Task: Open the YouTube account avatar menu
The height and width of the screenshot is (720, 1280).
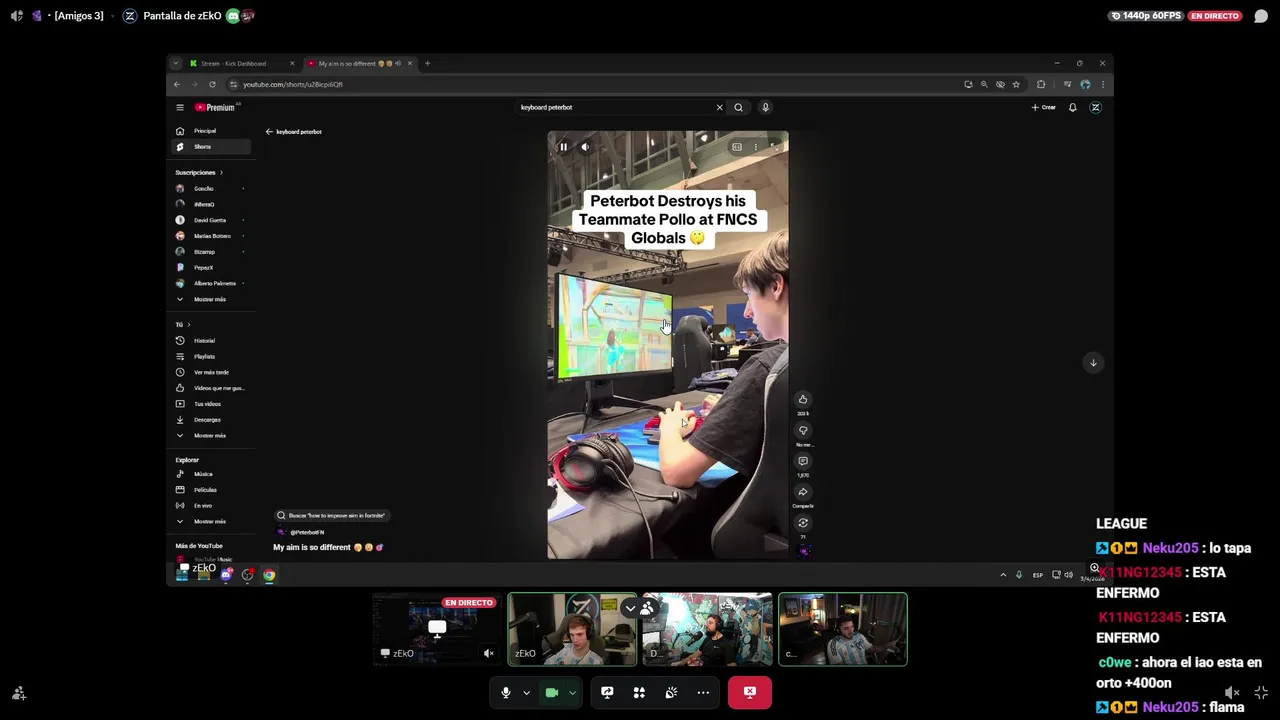Action: click(x=1096, y=107)
